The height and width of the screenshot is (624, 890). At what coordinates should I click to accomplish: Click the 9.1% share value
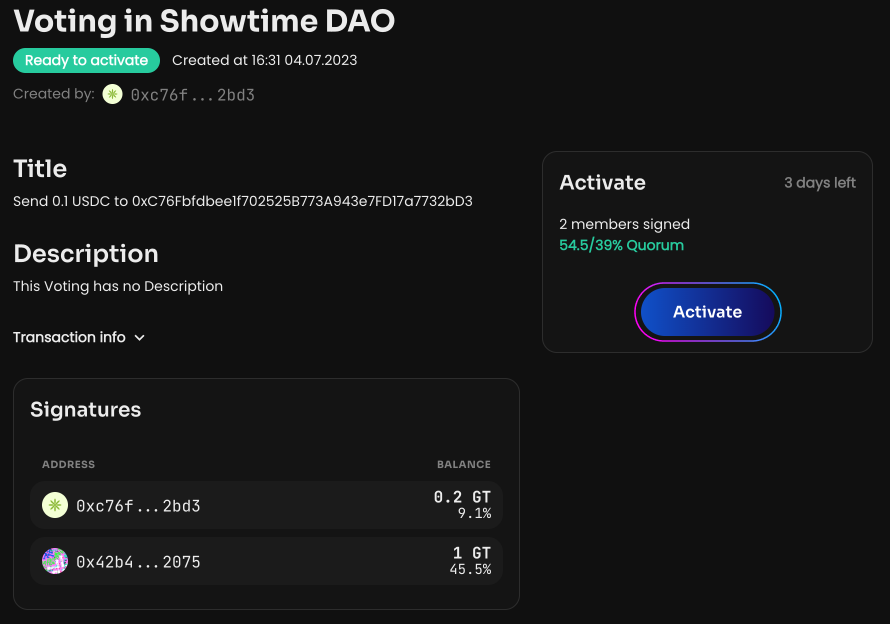point(475,513)
